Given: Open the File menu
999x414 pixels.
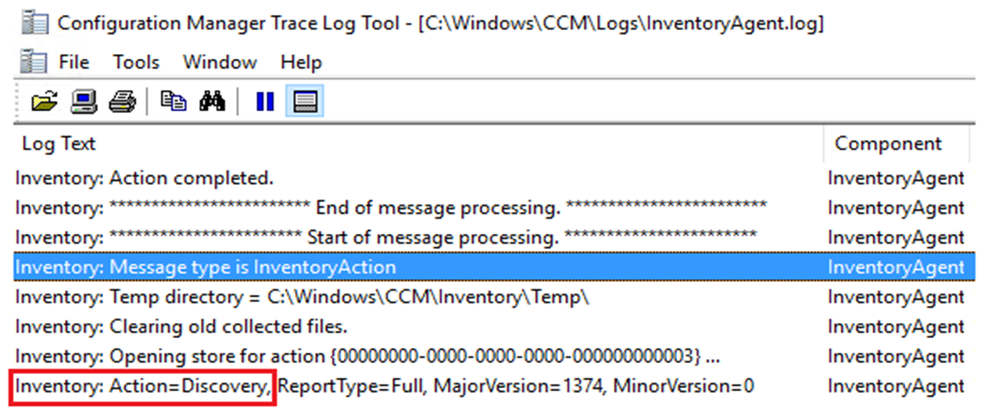Looking at the screenshot, I should coord(74,62).
